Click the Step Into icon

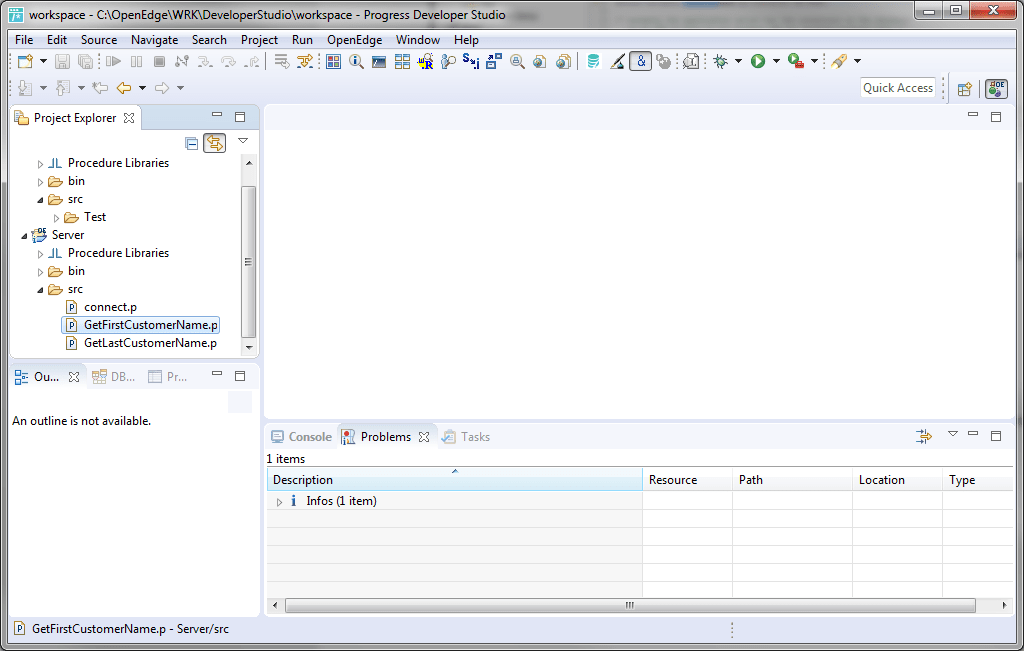coord(205,61)
